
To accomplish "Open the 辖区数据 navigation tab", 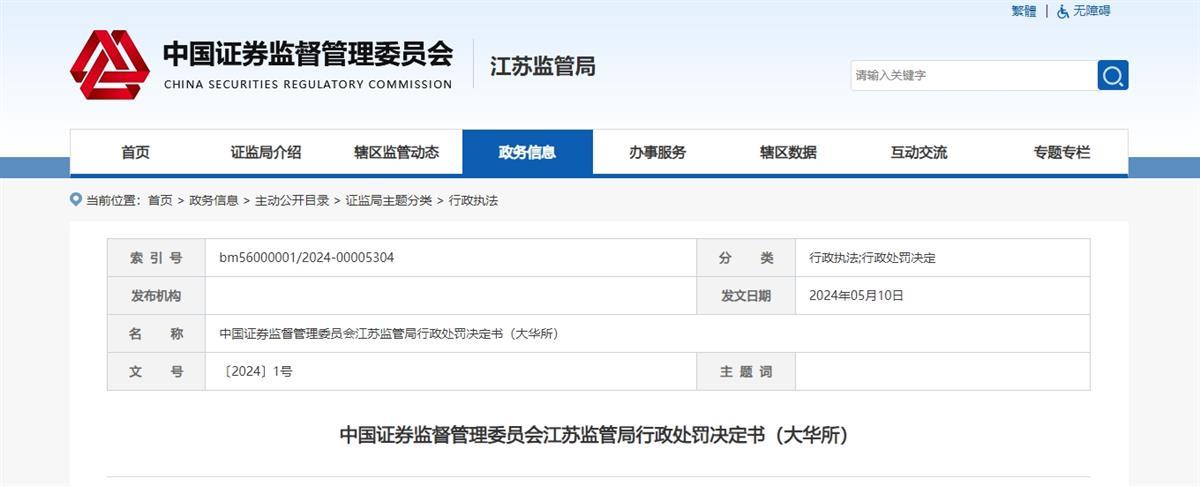I will 788,152.
